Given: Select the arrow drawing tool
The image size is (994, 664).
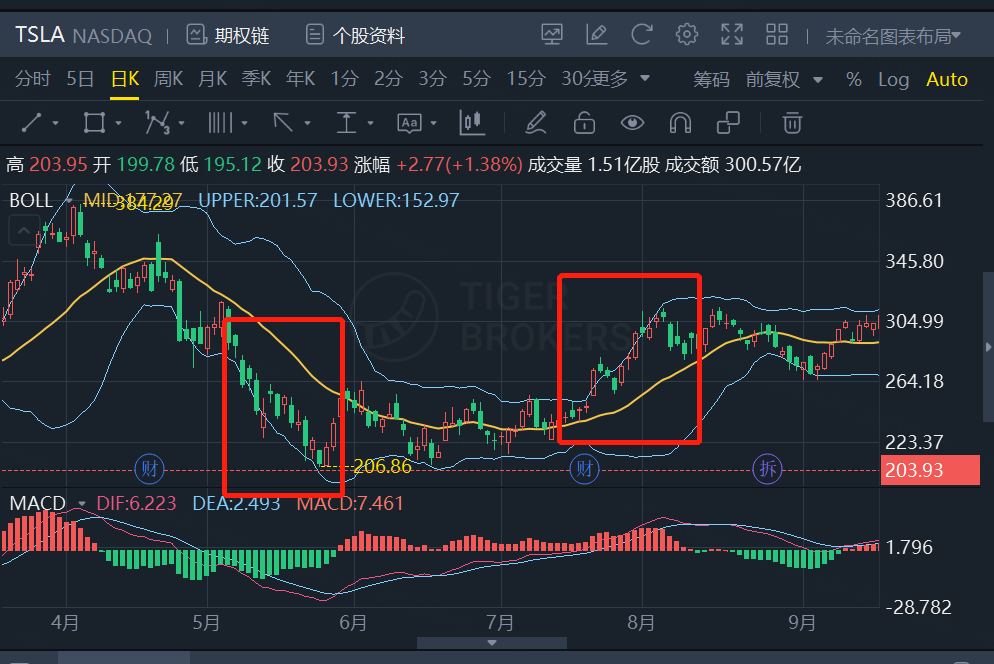Looking at the screenshot, I should (283, 122).
